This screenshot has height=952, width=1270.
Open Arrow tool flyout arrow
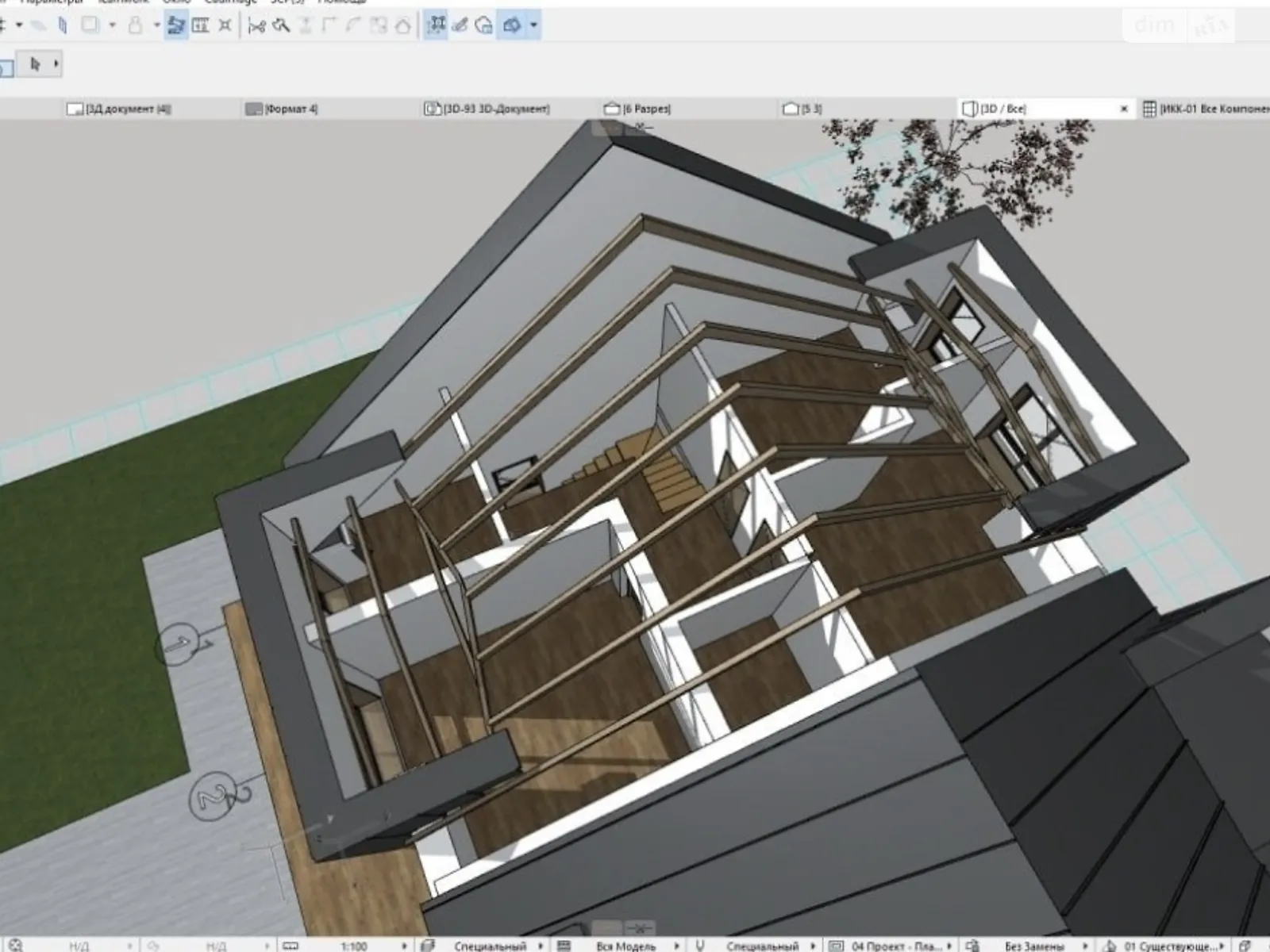pyautogui.click(x=56, y=64)
